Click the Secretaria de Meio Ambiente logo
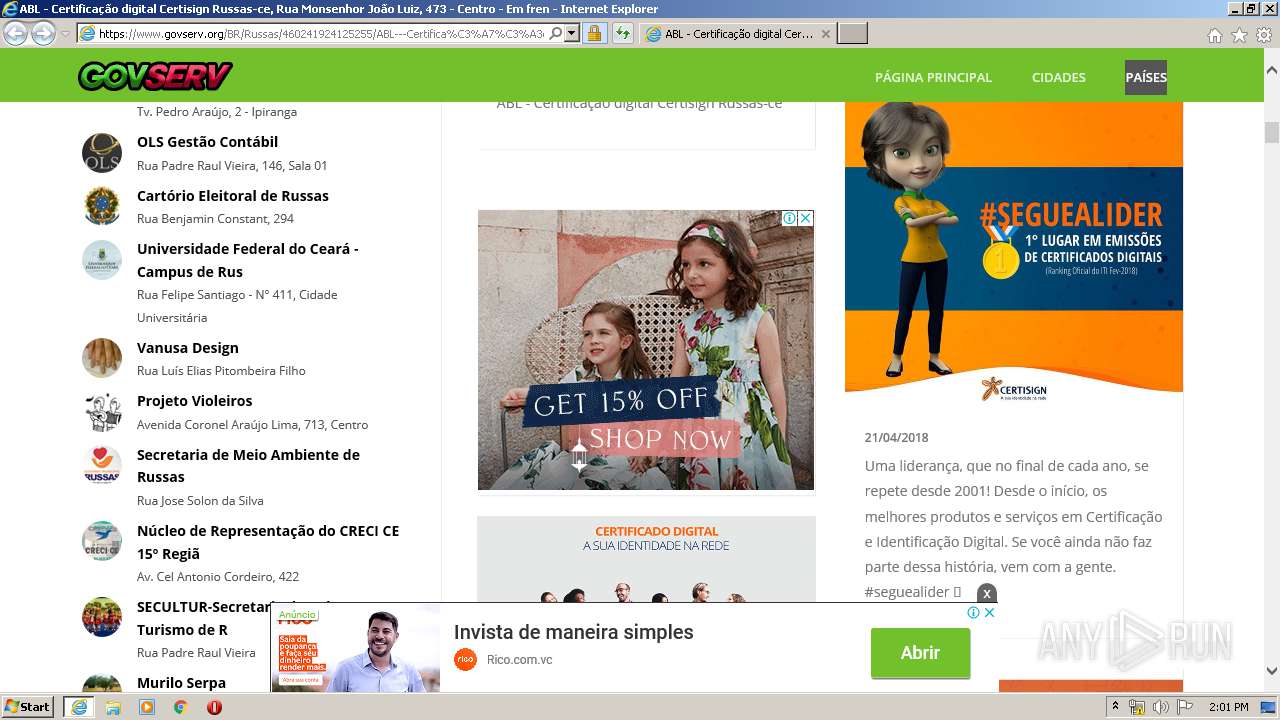 [x=102, y=465]
